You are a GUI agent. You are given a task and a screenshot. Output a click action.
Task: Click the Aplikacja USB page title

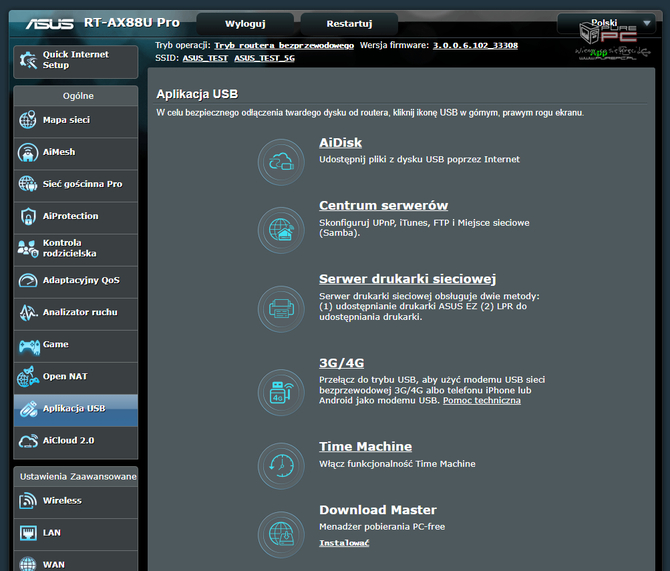tap(197, 94)
